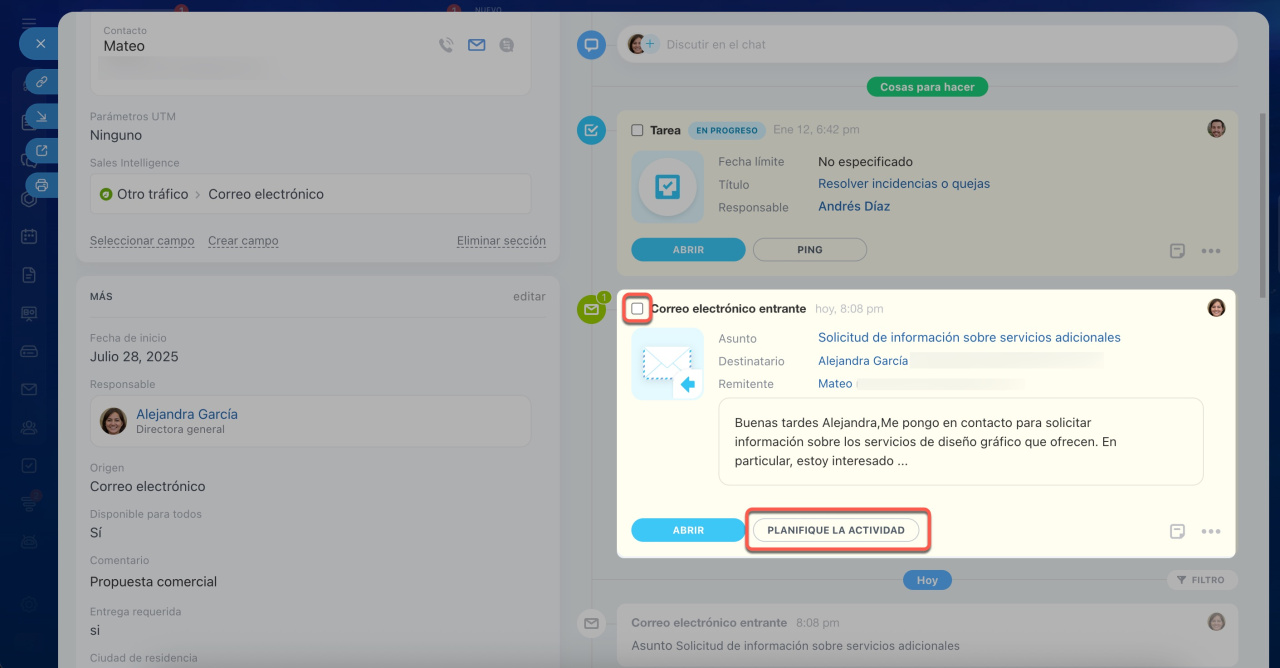Screen dimensions: 1280x668
Task: Open the three-dot menu on the email card
Action: point(1211,532)
